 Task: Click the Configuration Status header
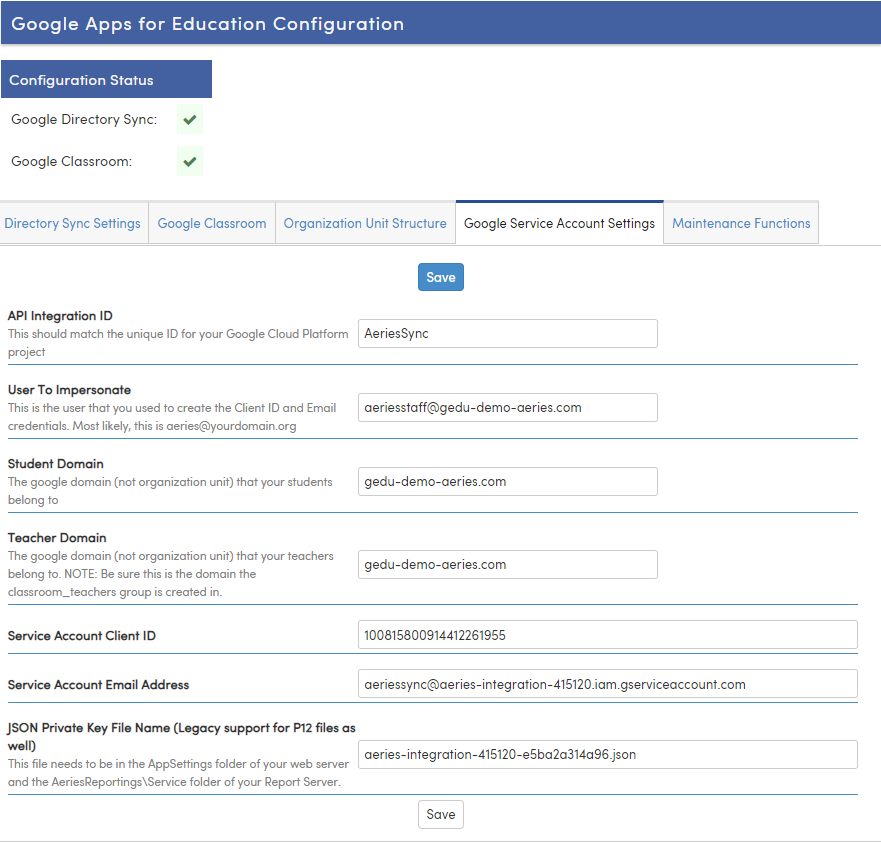[106, 79]
